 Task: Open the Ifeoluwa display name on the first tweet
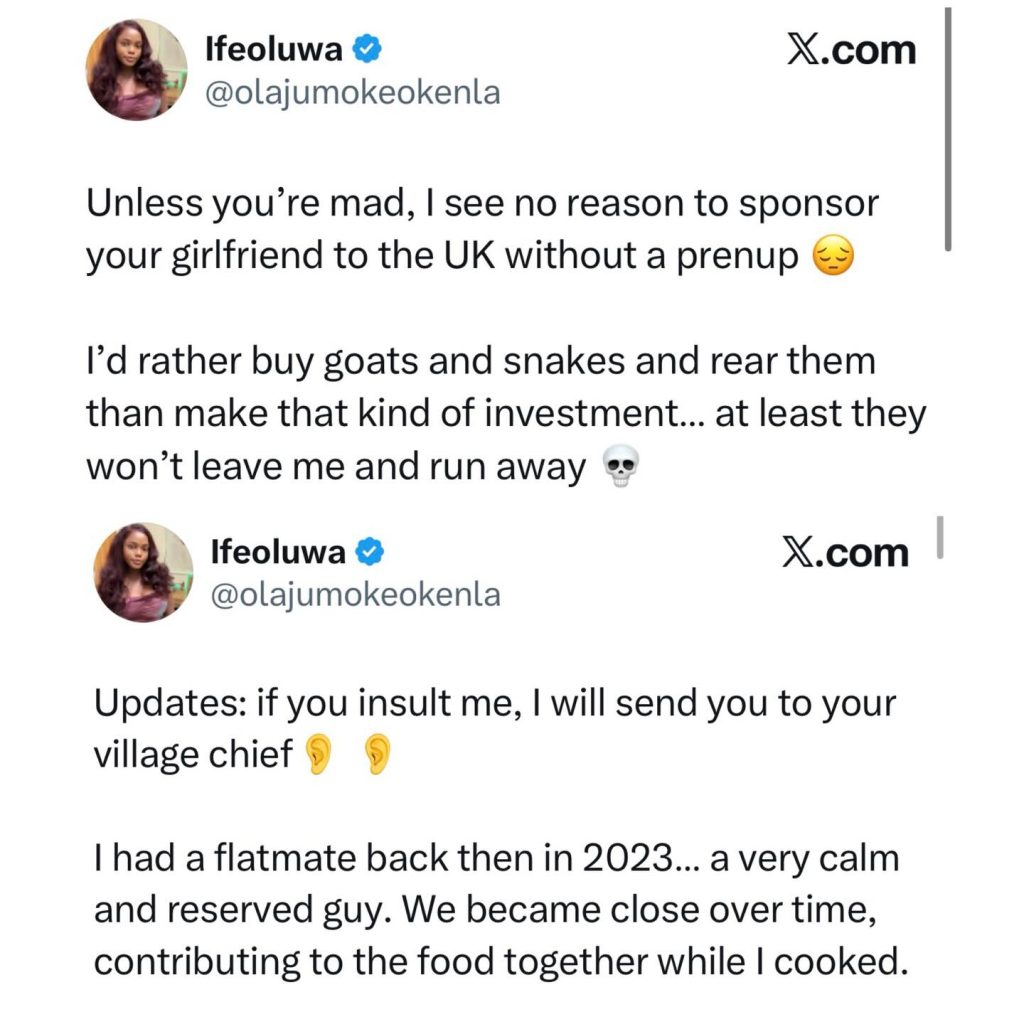tap(274, 50)
